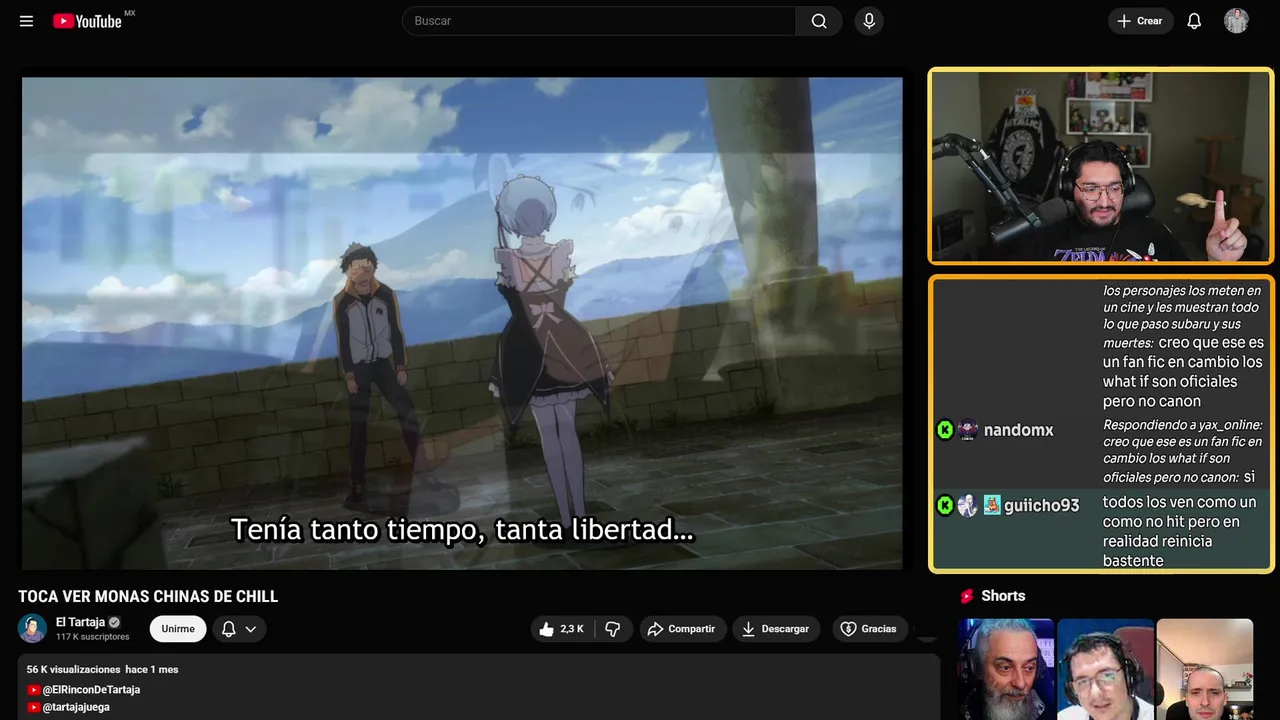
Task: Open El Tartaja channel avatar
Action: pos(33,628)
